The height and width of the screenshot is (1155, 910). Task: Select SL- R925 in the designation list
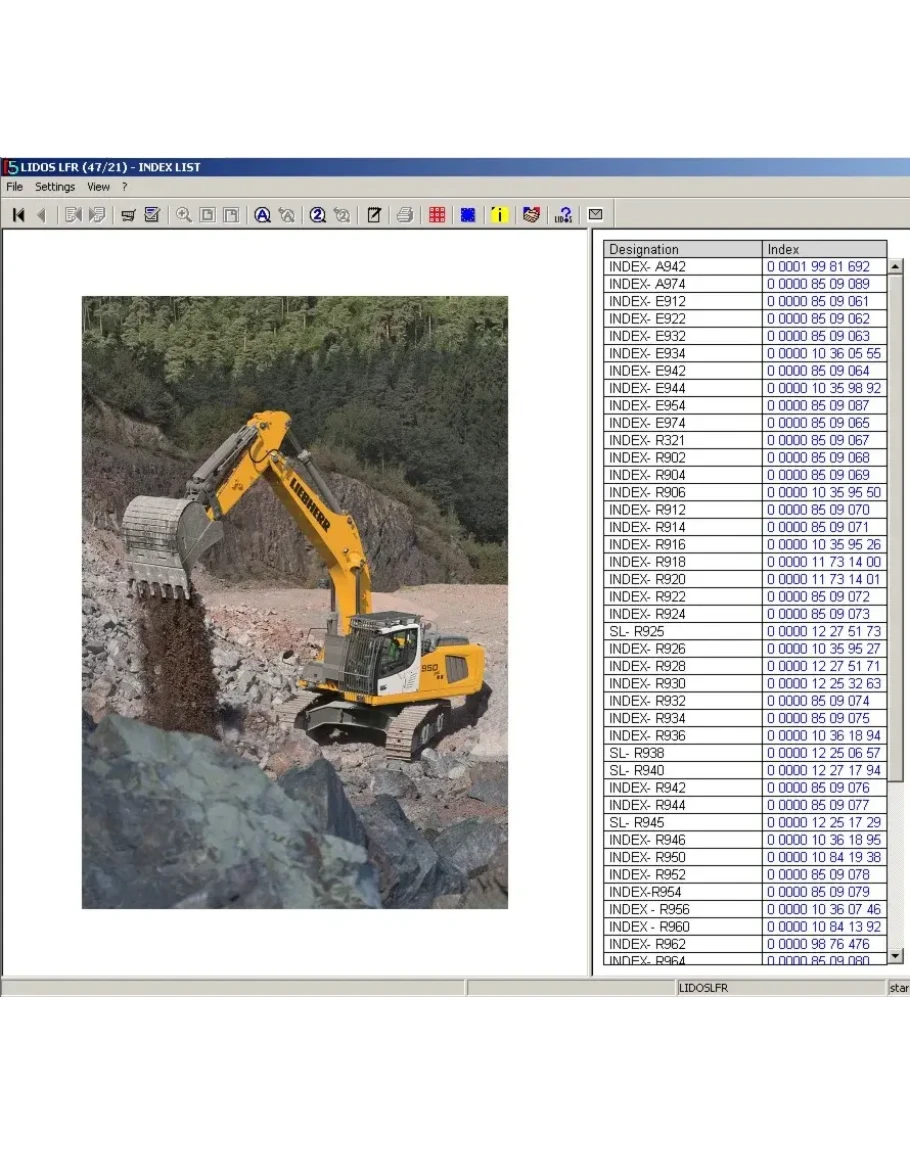(x=683, y=632)
